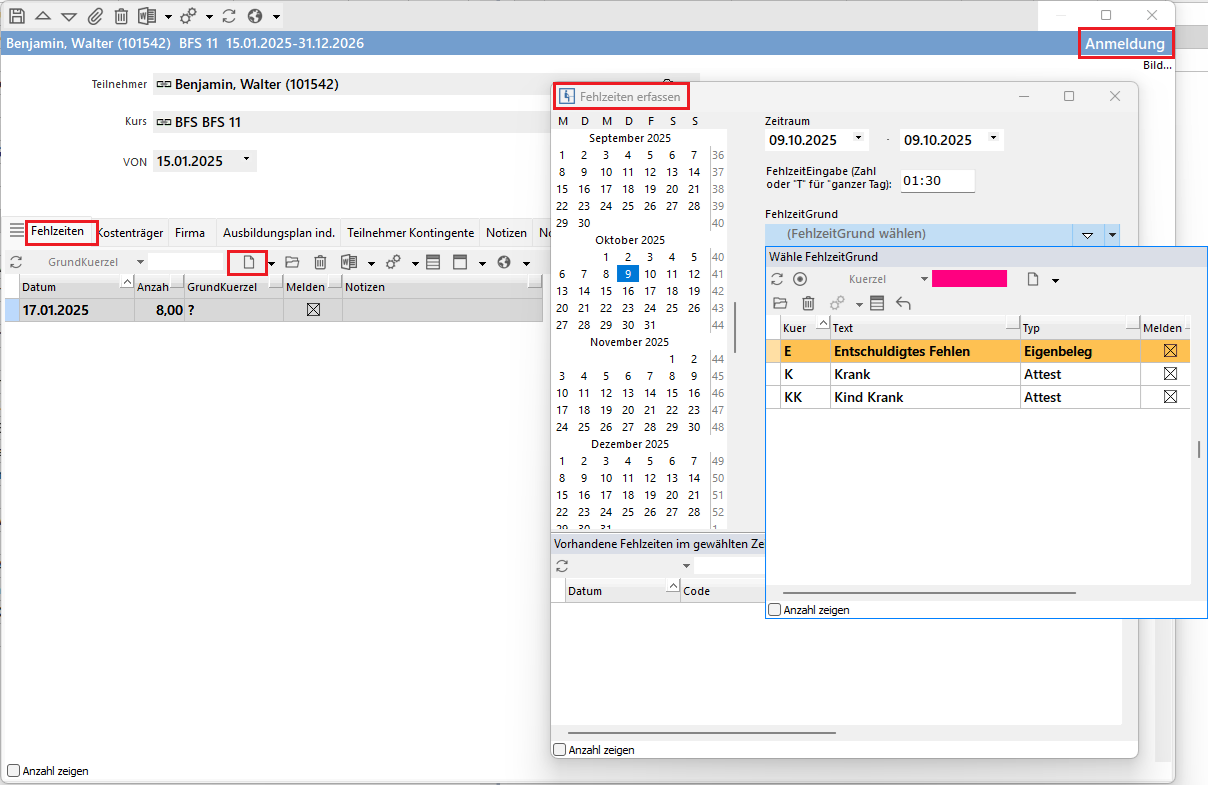This screenshot has height=785, width=1208.
Task: Create new Fehlzeiten entry with page icon
Action: (248, 262)
